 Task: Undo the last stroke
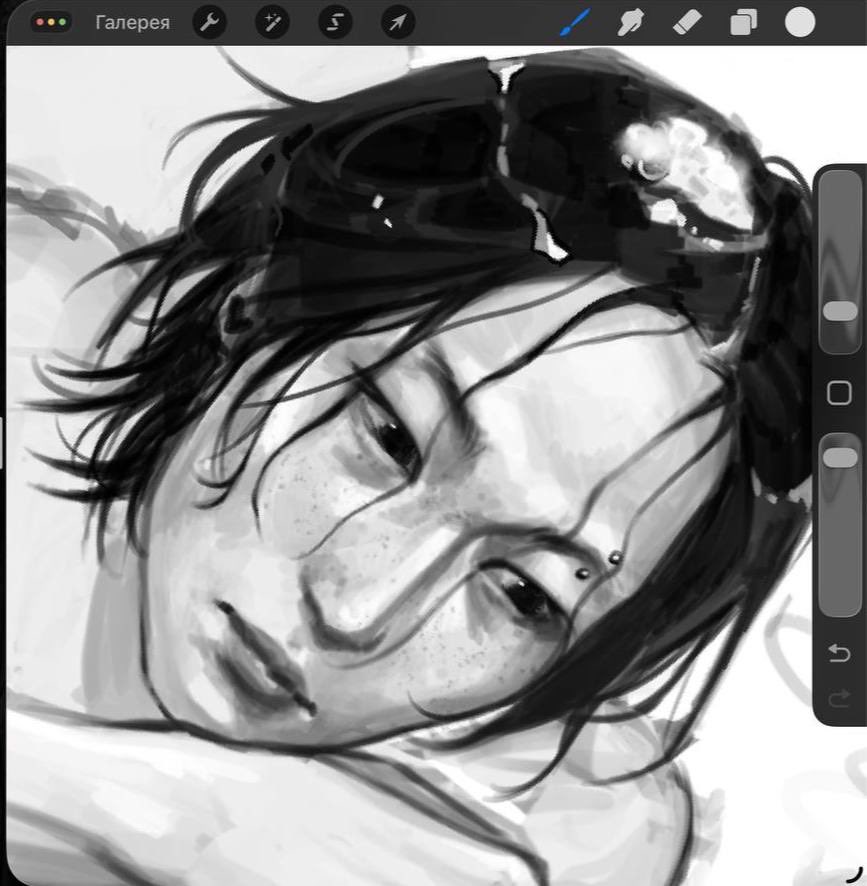(839, 653)
